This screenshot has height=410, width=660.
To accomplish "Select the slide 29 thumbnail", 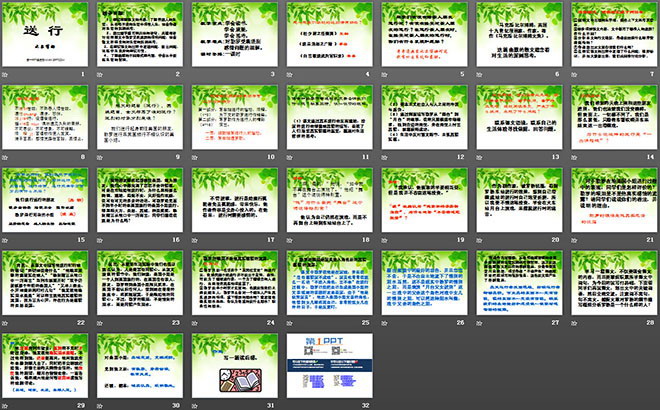I will point(45,366).
